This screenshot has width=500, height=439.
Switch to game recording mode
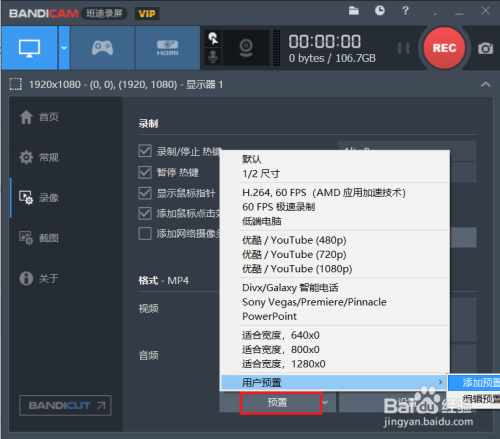tap(103, 48)
